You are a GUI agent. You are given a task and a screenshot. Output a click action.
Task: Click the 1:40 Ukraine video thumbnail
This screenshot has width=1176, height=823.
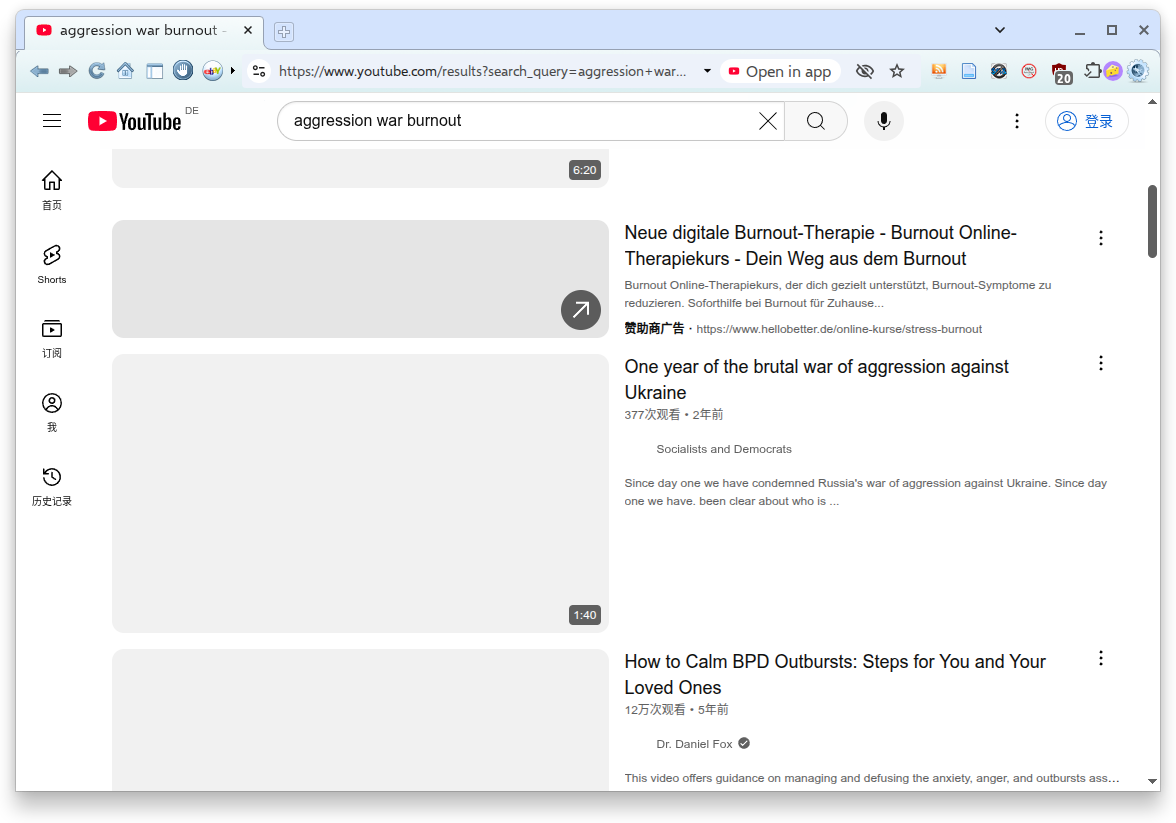point(360,493)
